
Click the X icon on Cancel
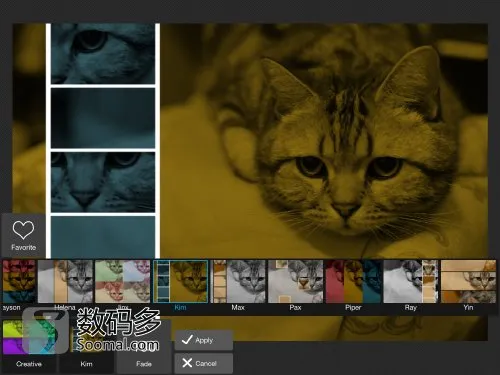pos(187,363)
